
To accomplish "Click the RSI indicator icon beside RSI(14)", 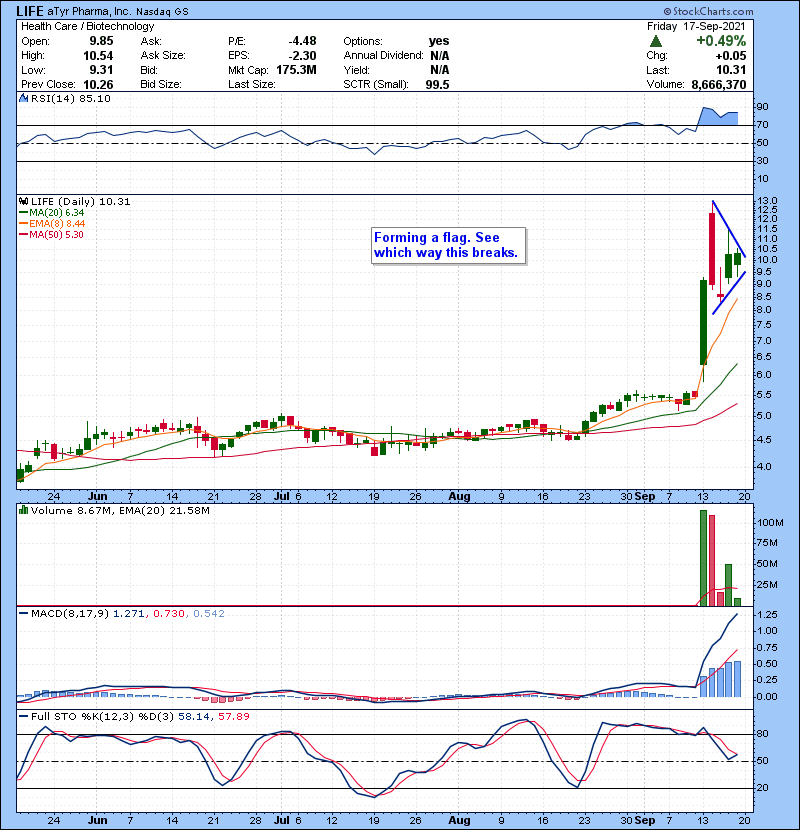I will click(x=23, y=98).
